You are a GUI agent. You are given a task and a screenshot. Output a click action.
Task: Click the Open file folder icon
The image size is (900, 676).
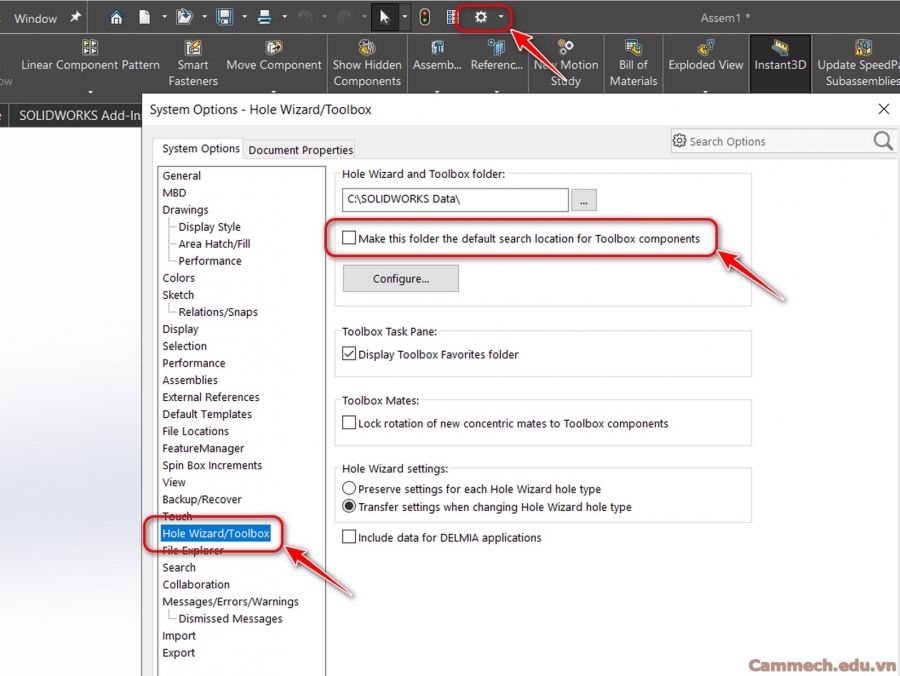click(x=184, y=17)
